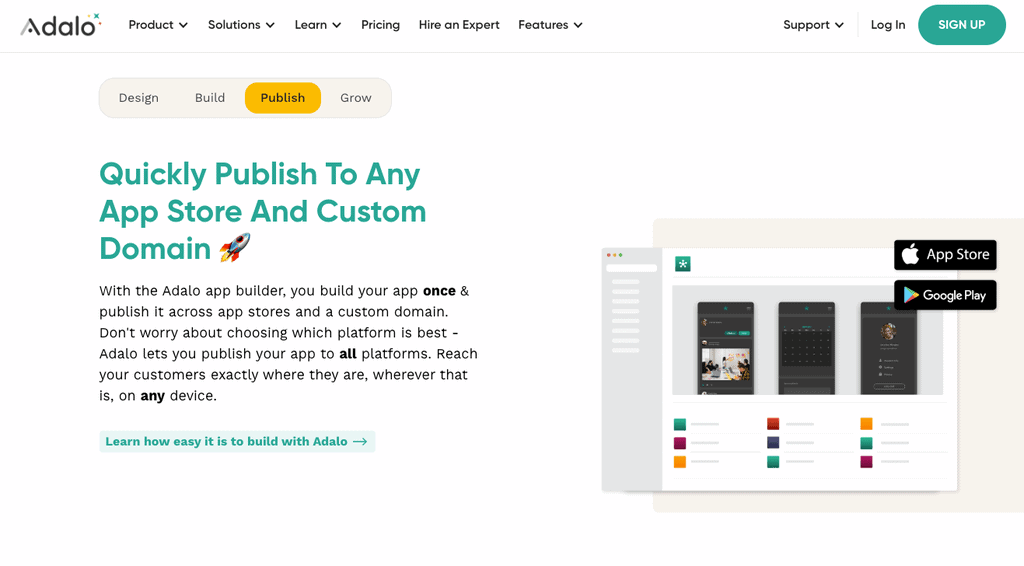
Task: Switch to the Design tab
Action: [x=138, y=98]
